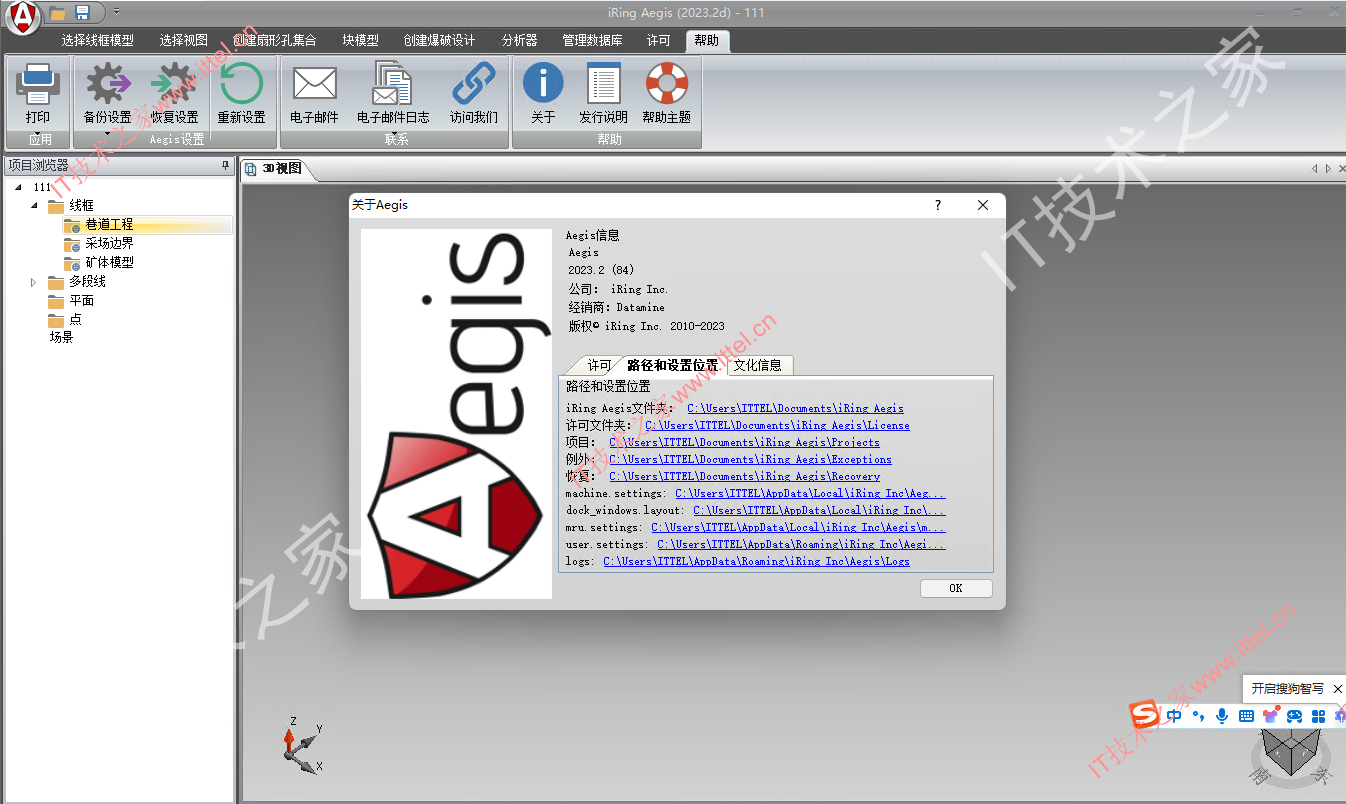Open the 项目 Projects folder link

(x=744, y=442)
